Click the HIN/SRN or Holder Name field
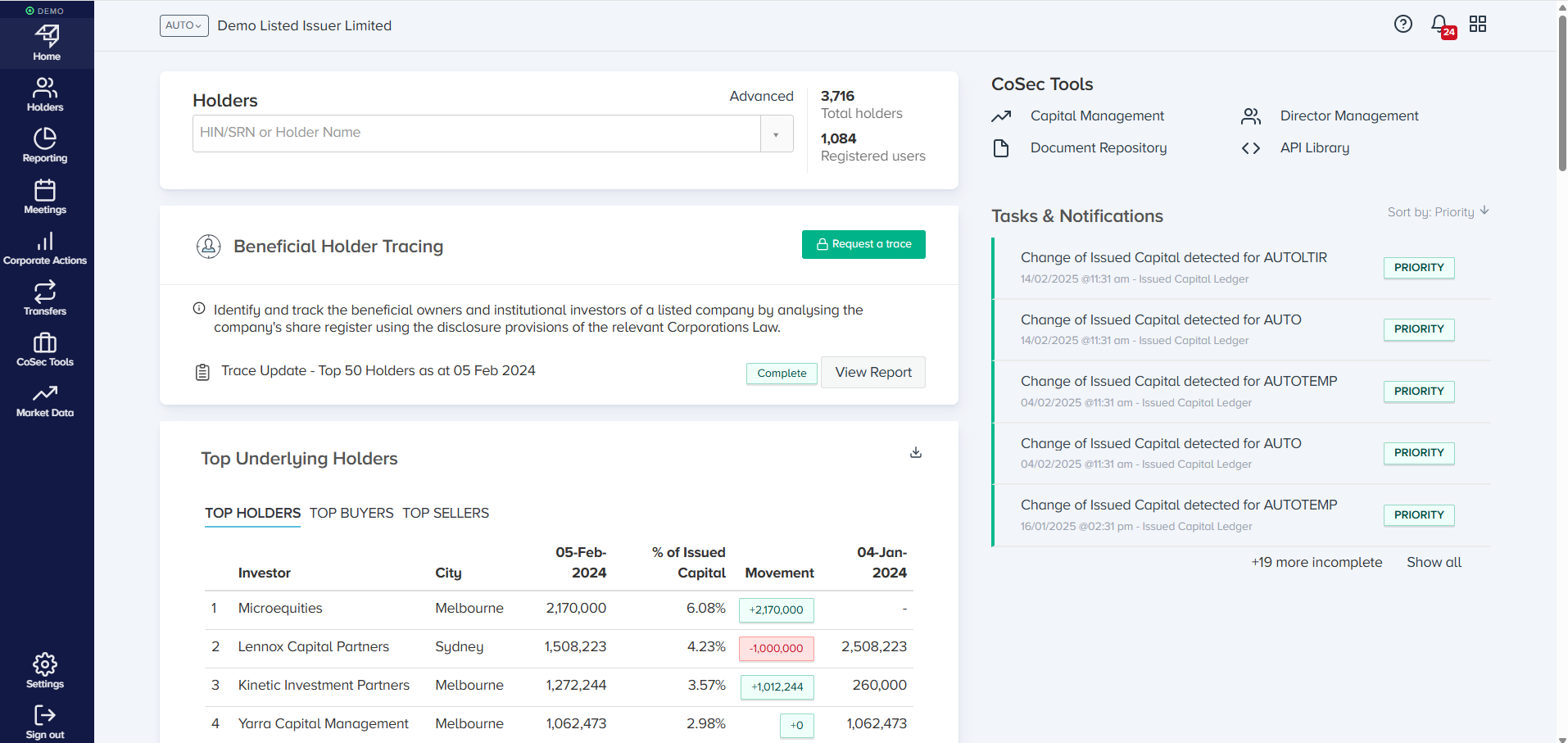The height and width of the screenshot is (743, 1568). point(476,133)
